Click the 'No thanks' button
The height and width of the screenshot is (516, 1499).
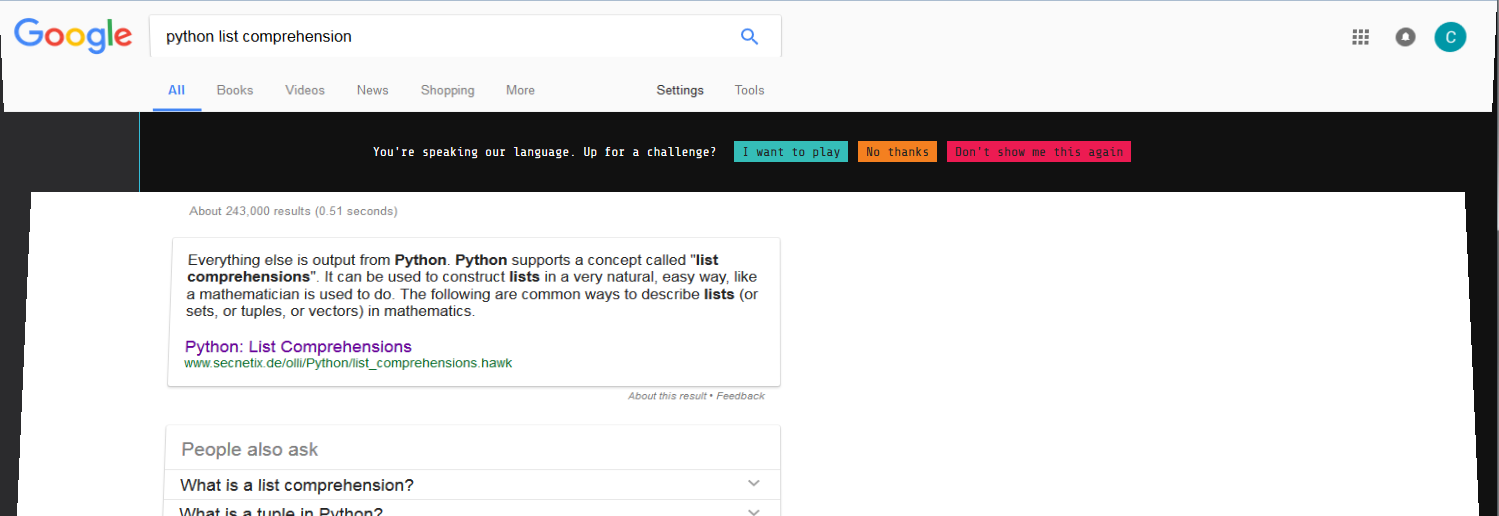pyautogui.click(x=897, y=152)
